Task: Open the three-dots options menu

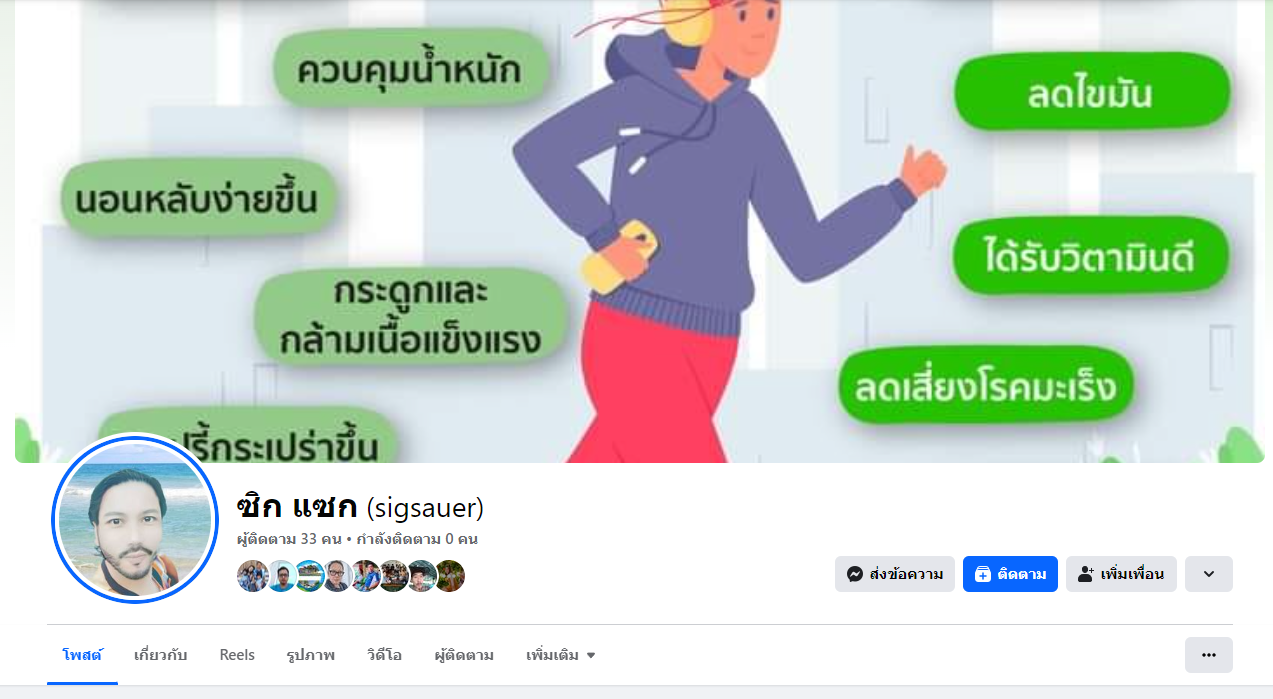Action: tap(1209, 655)
